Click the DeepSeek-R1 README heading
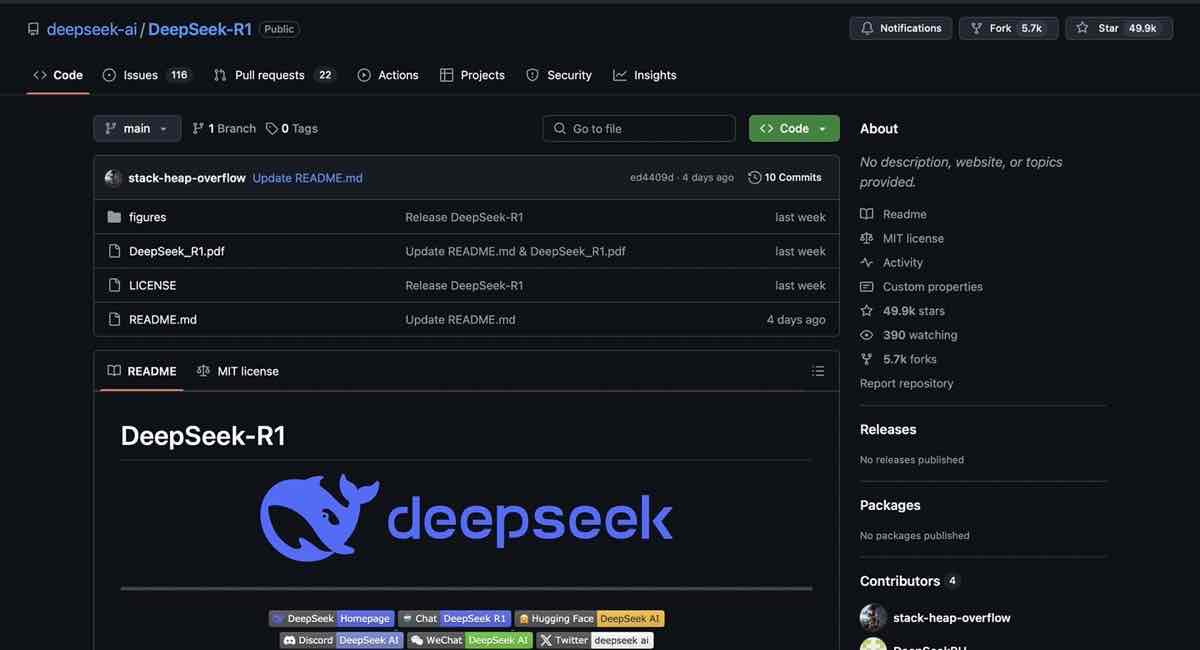The image size is (1200, 650). coord(203,436)
